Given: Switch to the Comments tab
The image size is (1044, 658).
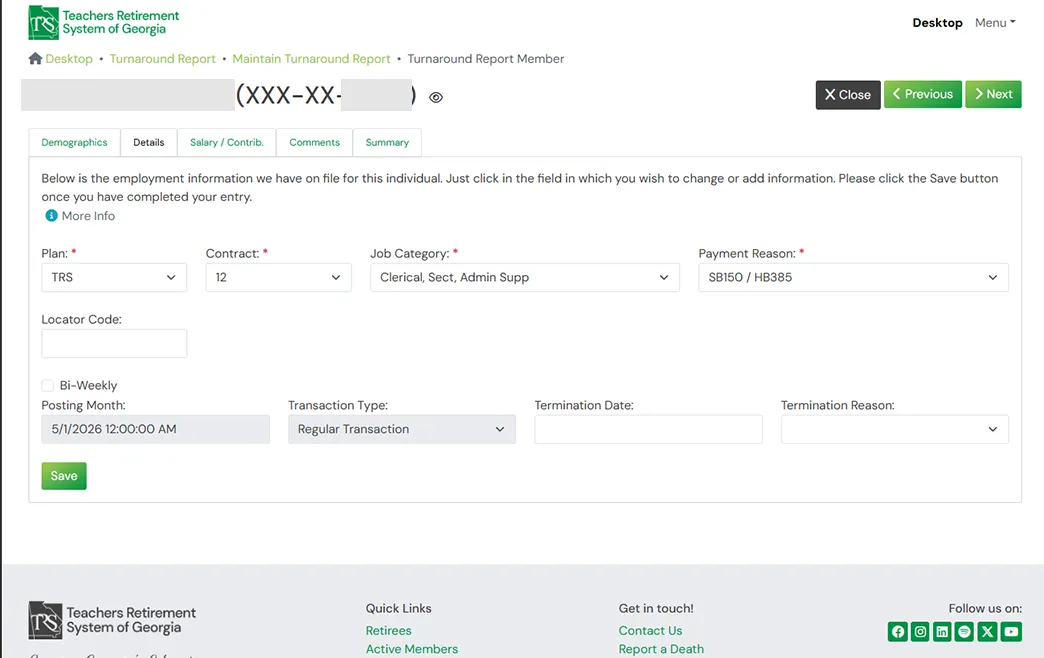Looking at the screenshot, I should 314,143.
